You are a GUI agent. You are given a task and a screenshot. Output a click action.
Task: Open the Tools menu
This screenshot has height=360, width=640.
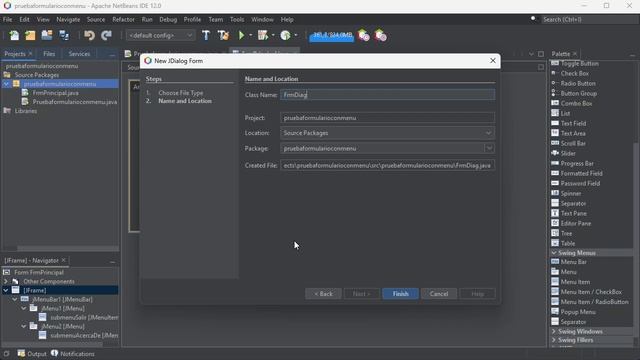point(237,20)
